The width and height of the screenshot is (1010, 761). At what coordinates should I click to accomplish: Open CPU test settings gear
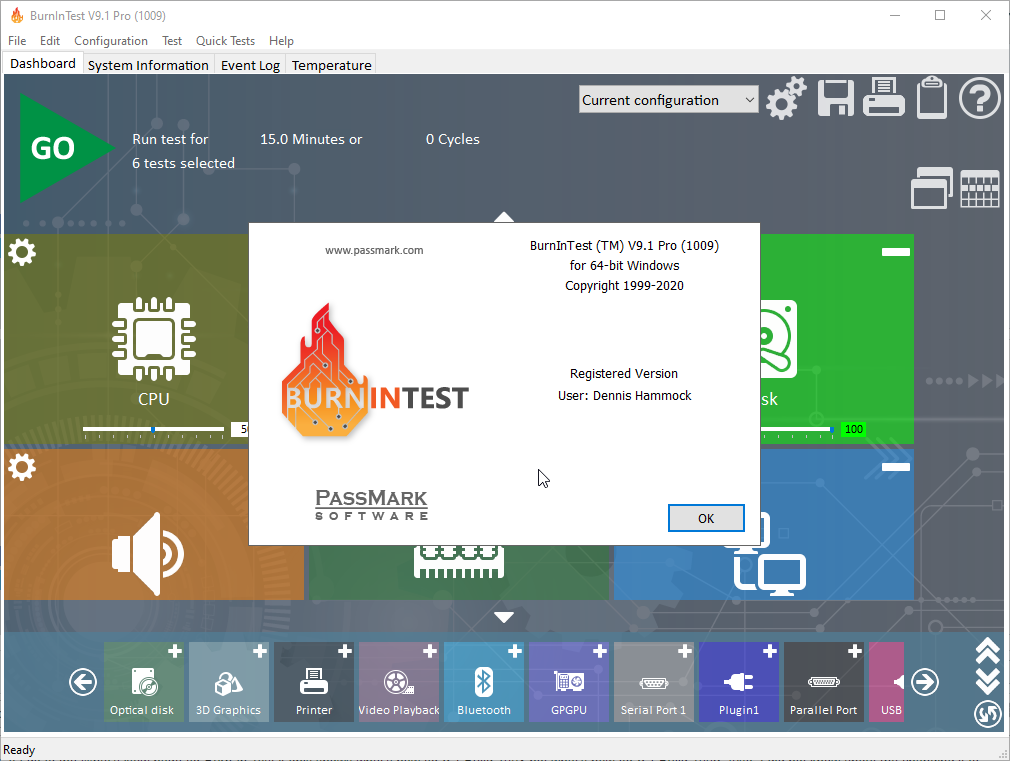coord(22,252)
